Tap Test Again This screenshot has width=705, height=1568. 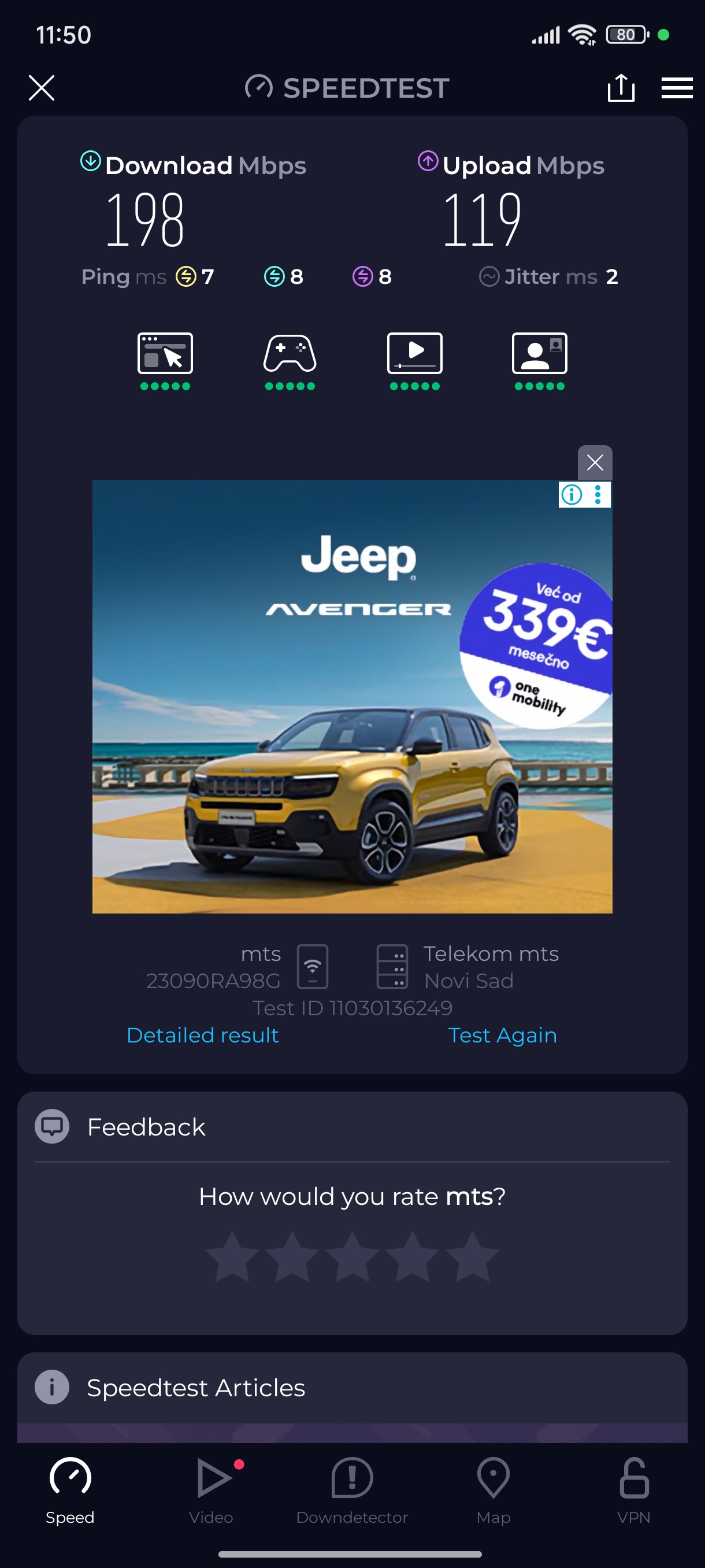pos(502,1036)
